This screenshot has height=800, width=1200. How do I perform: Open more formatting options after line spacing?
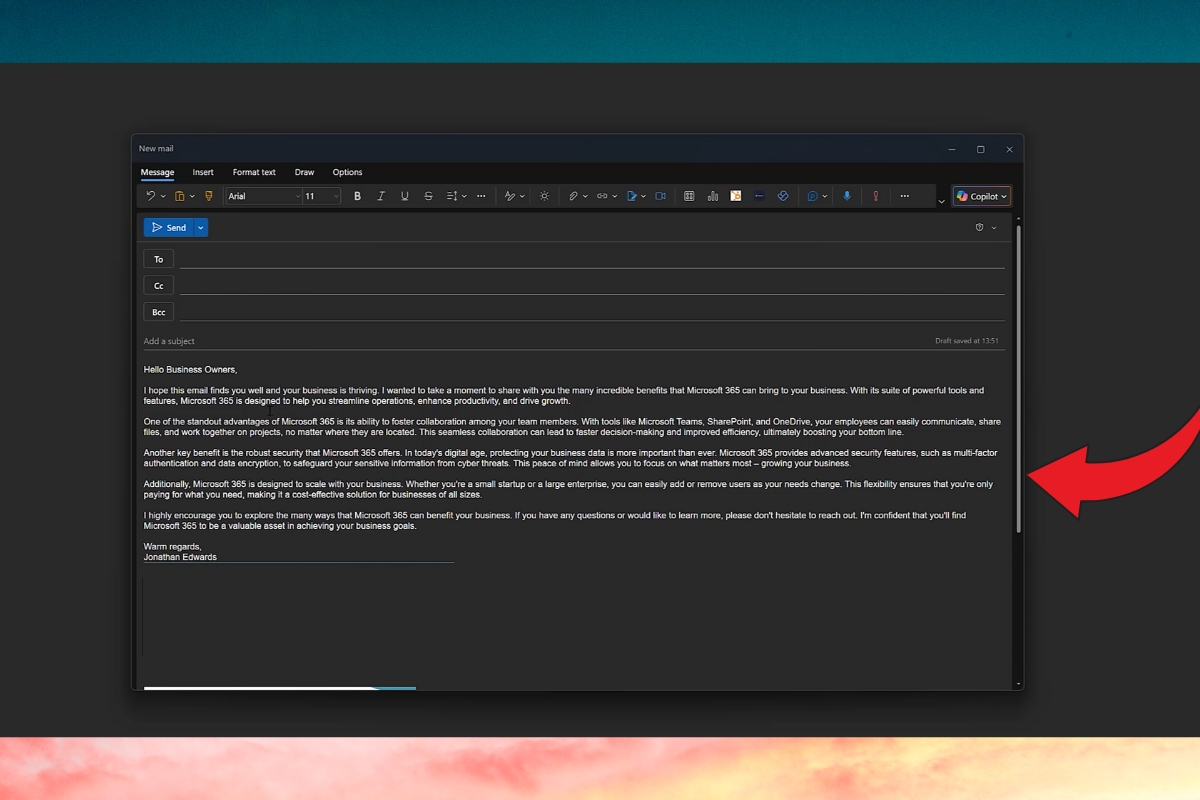point(481,196)
